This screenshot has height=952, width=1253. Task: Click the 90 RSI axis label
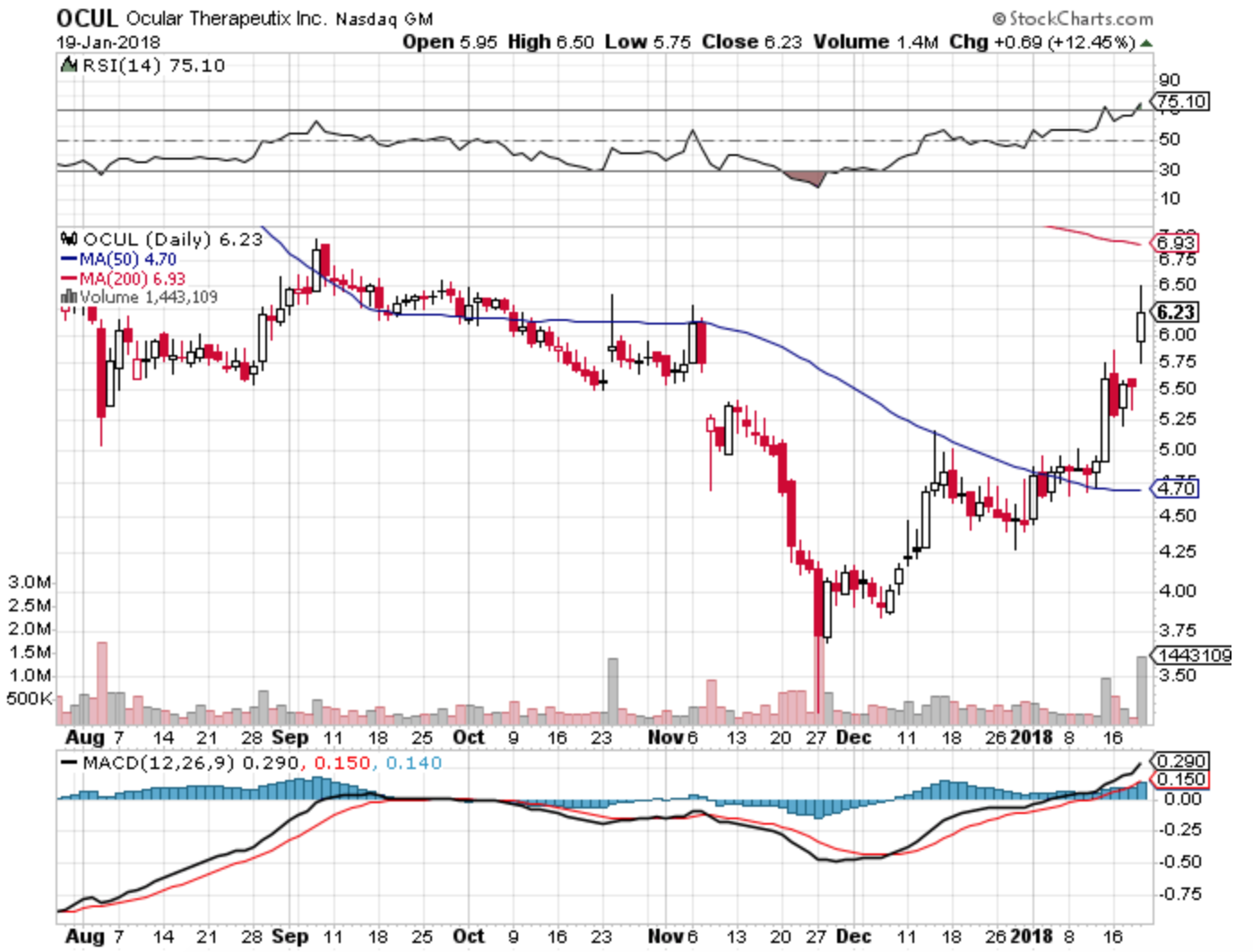(1170, 80)
